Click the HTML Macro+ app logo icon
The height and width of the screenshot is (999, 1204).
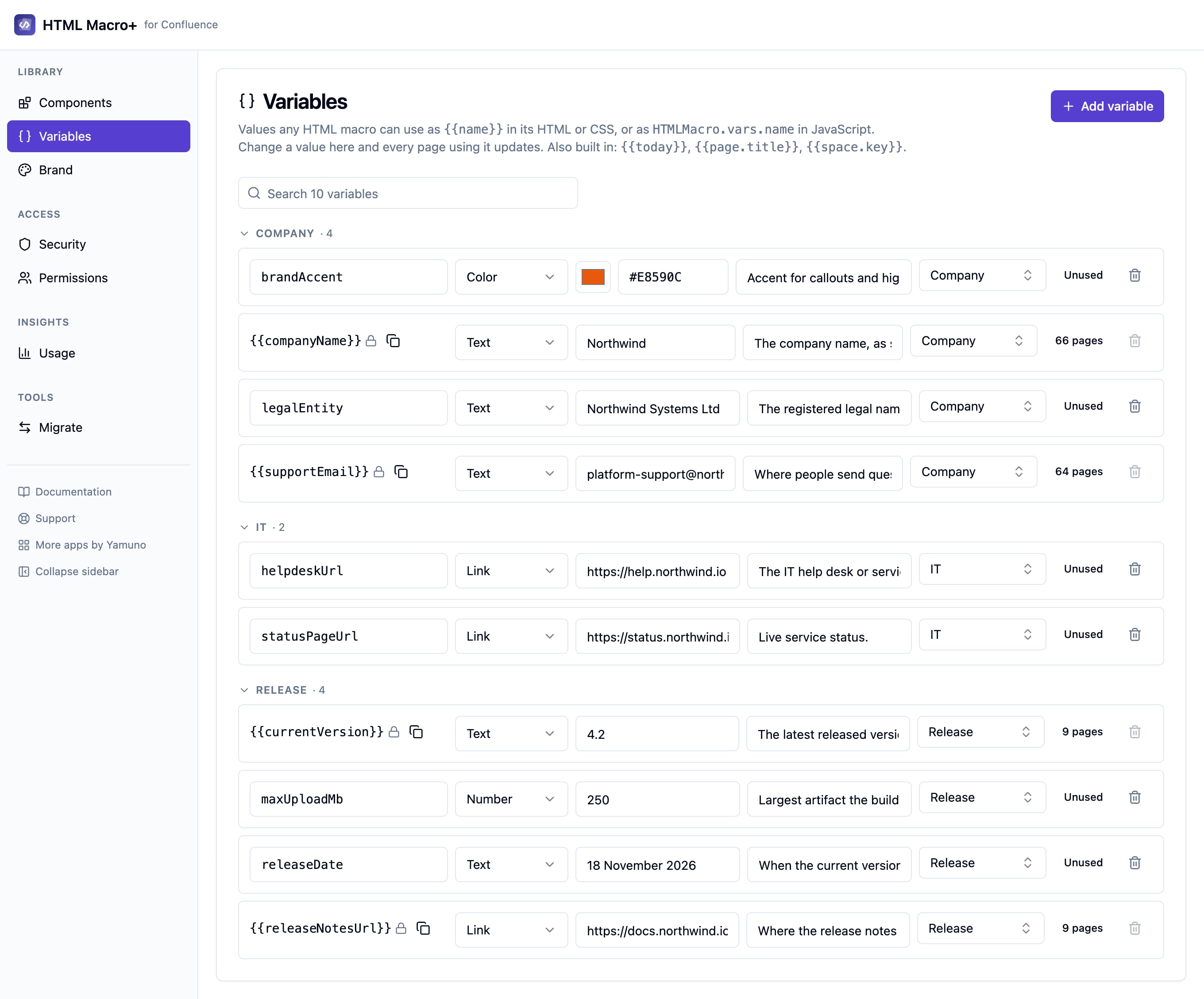point(24,25)
